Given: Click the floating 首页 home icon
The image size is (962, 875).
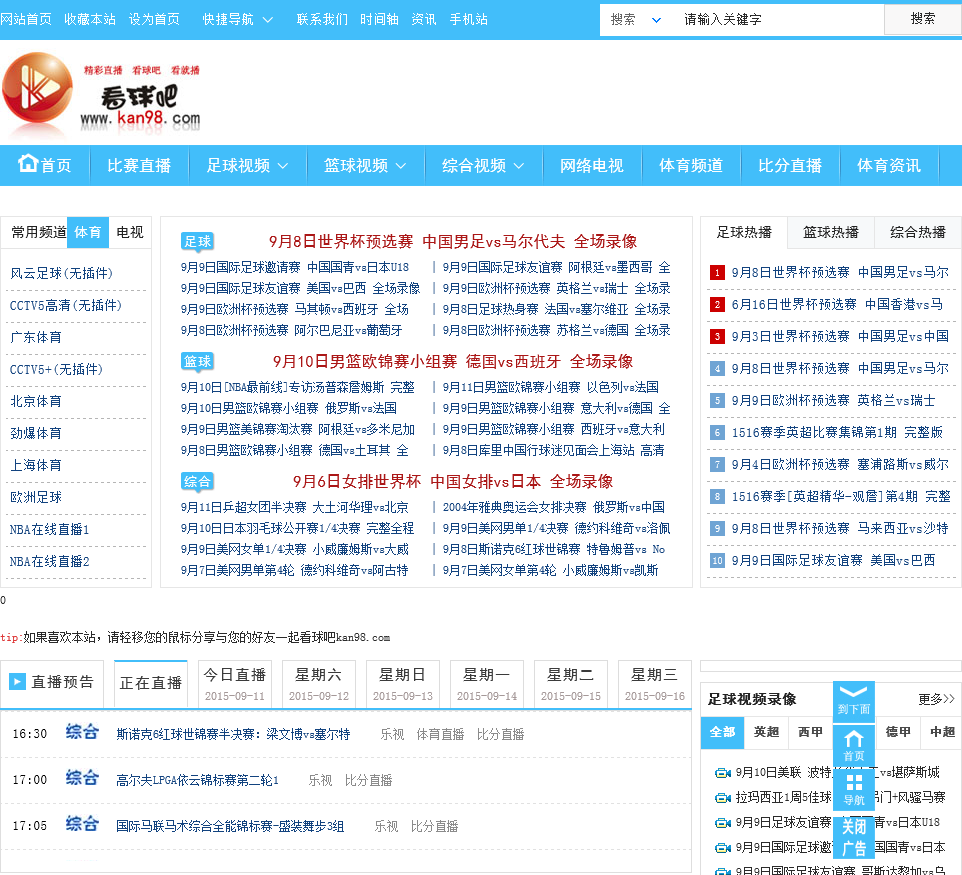Looking at the screenshot, I should pos(853,746).
